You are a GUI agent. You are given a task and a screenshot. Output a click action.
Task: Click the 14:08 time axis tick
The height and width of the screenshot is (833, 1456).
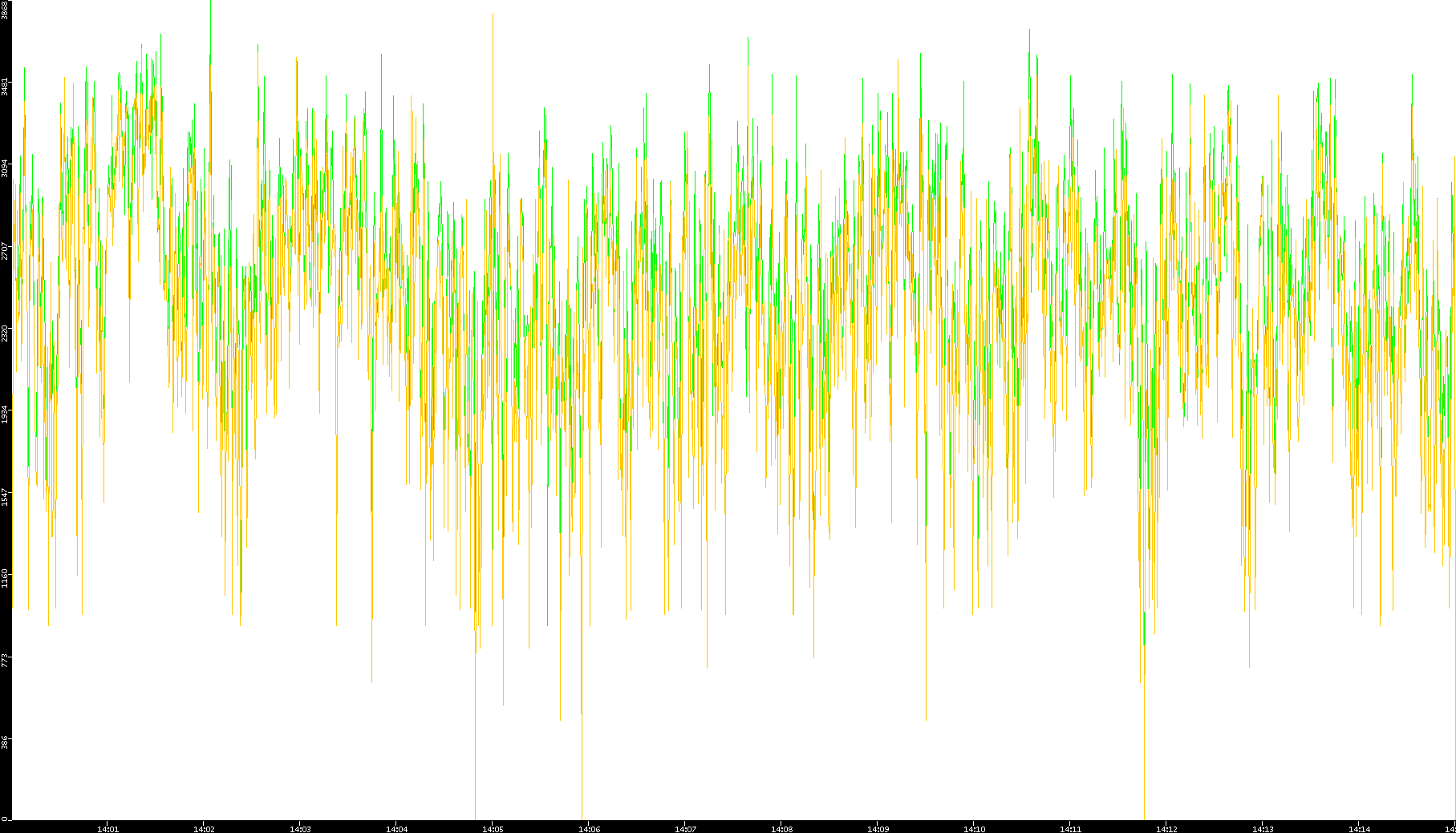[x=781, y=829]
